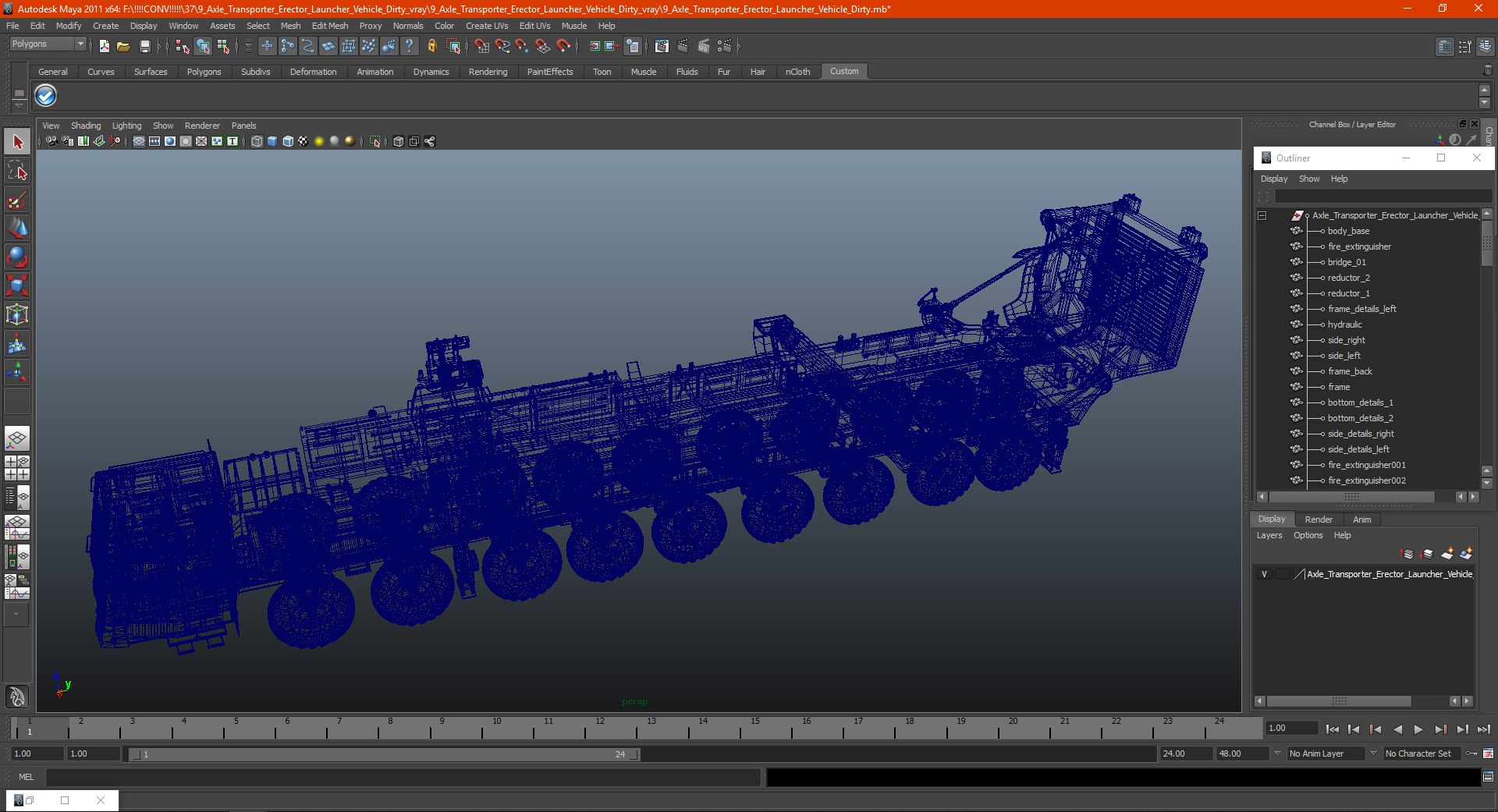Toggle textured display checker icon
This screenshot has height=812, width=1498.
pos(304,141)
